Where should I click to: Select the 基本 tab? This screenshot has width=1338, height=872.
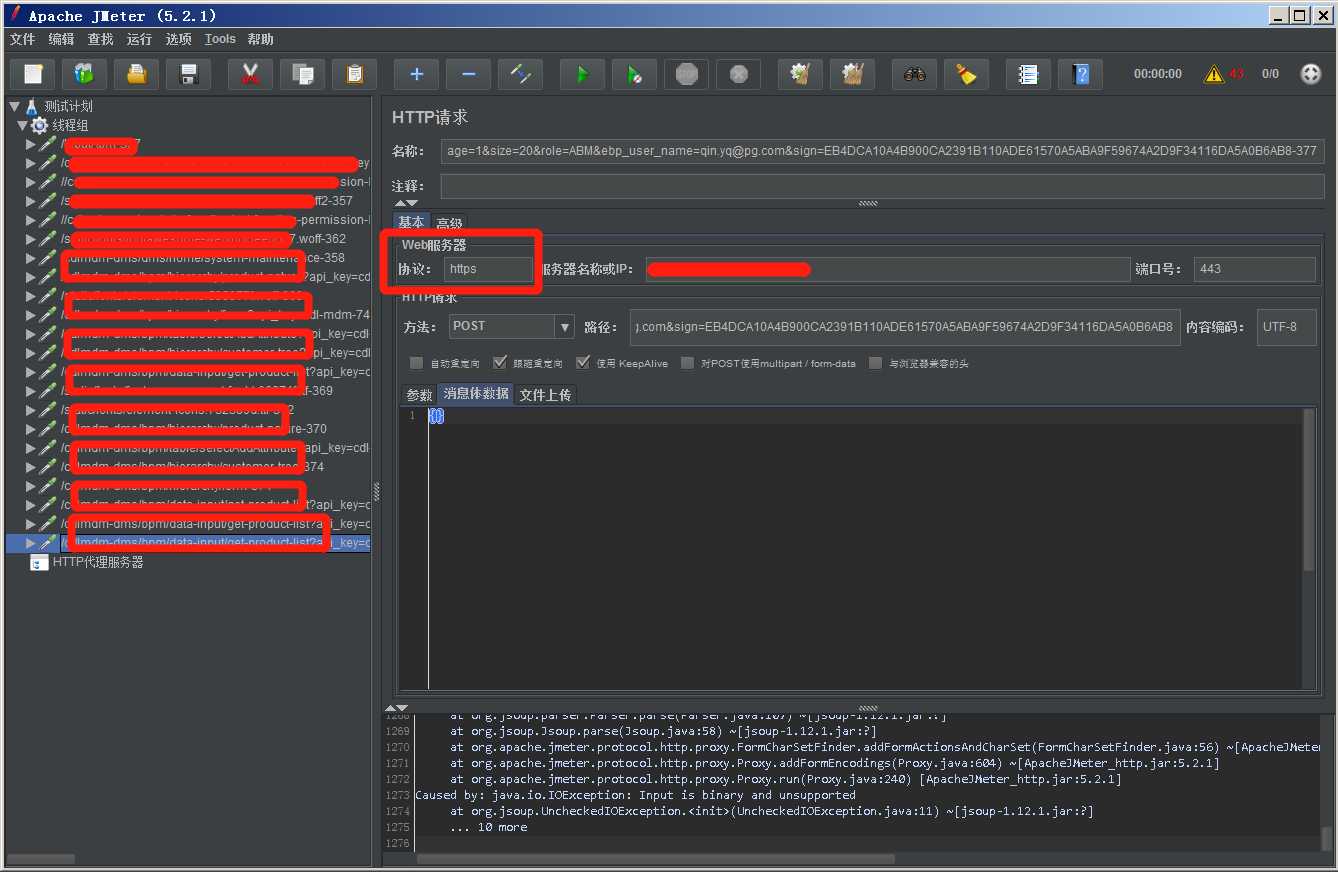pos(411,222)
